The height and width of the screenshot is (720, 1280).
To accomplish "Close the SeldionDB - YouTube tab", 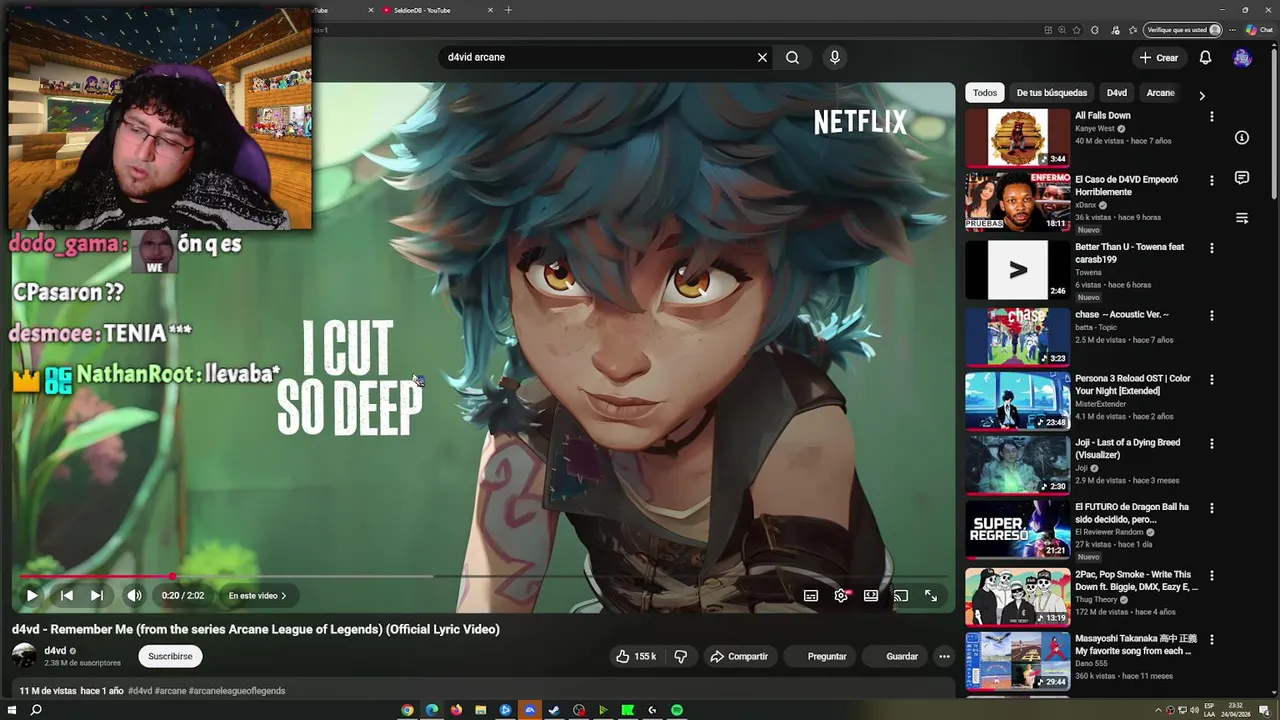I will click(491, 10).
